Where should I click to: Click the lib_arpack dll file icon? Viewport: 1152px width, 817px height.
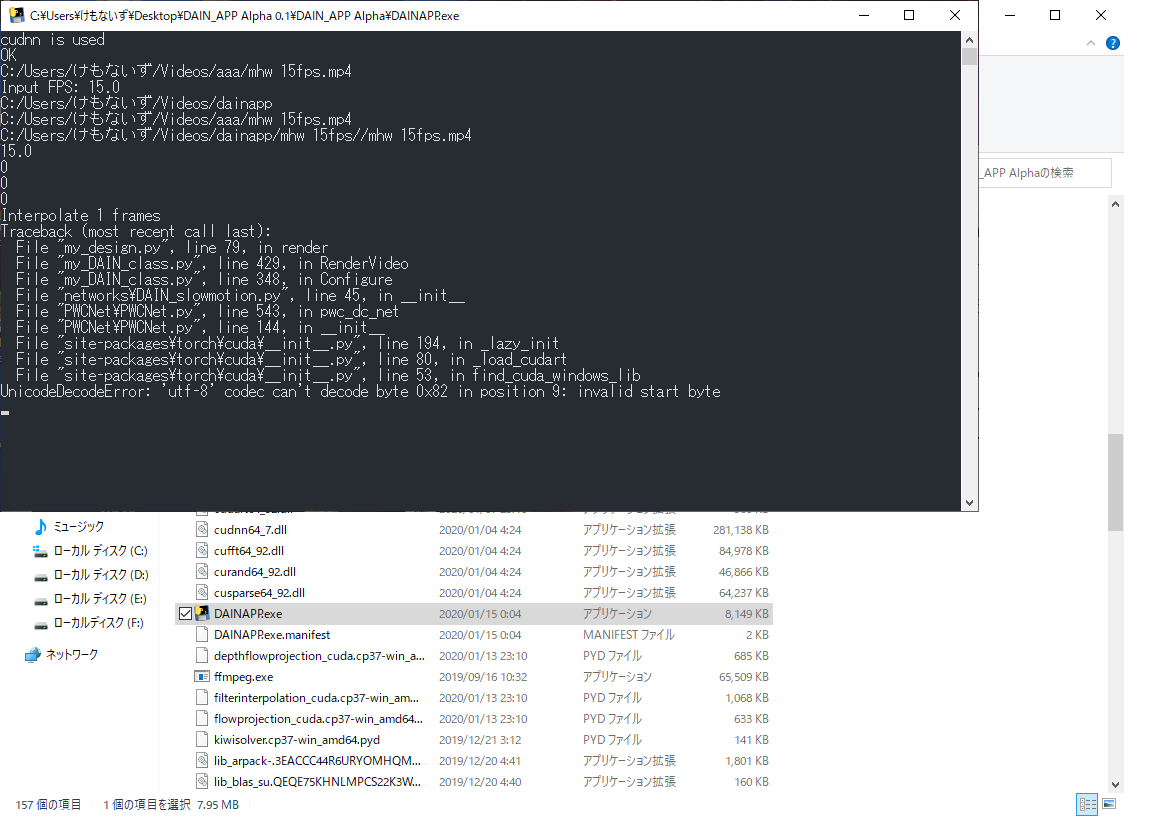click(202, 760)
